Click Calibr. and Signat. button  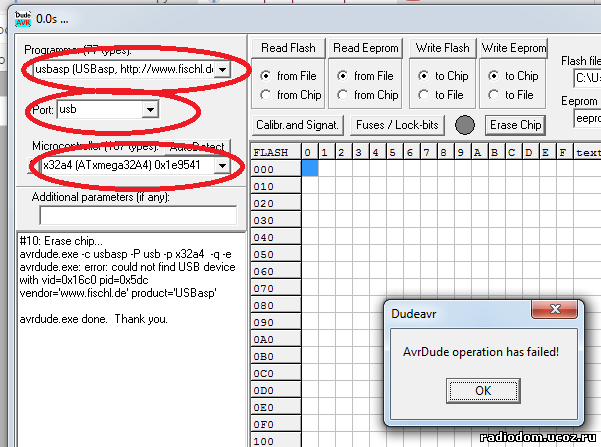coord(297,125)
